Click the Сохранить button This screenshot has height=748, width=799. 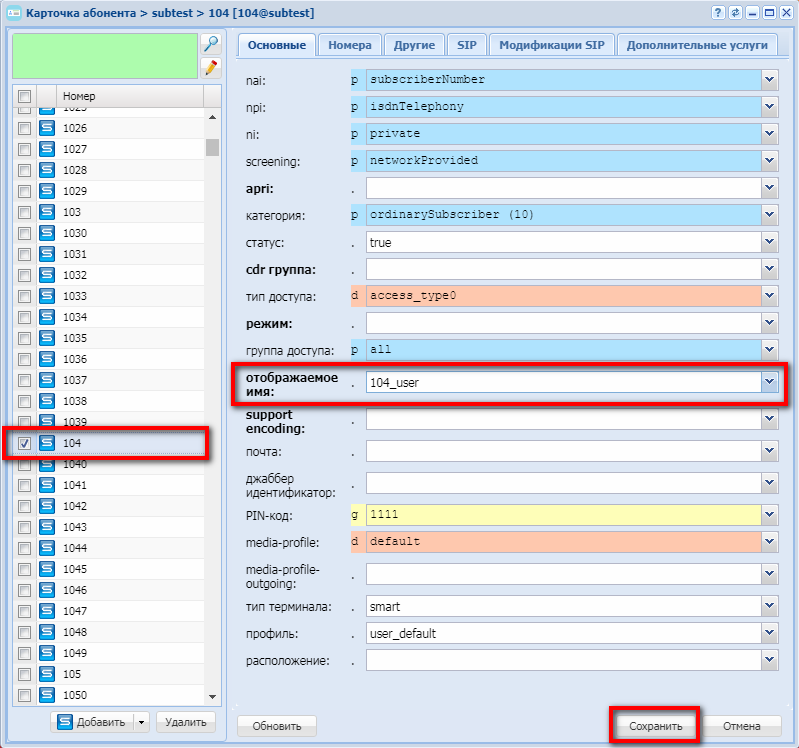pyautogui.click(x=655, y=726)
